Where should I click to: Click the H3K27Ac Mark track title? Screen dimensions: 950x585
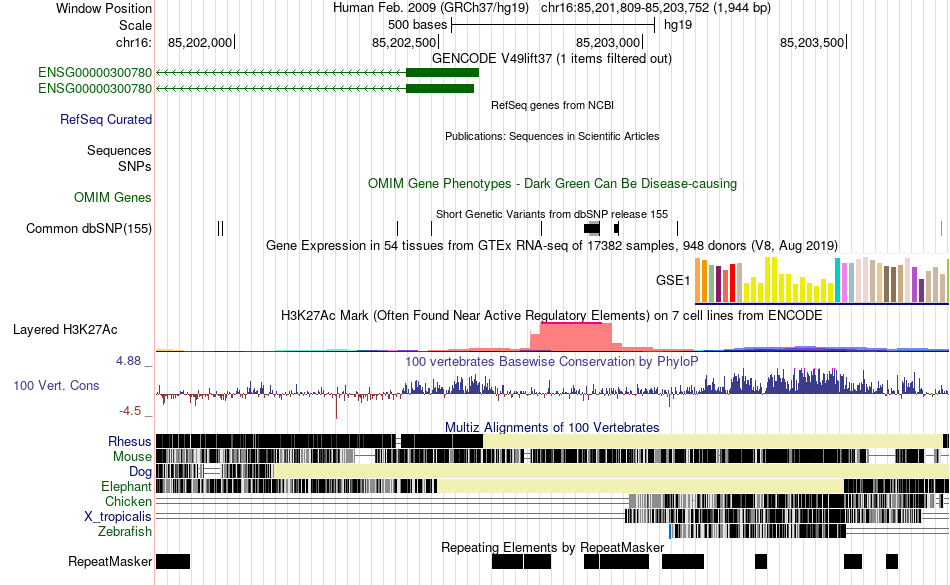(x=552, y=316)
